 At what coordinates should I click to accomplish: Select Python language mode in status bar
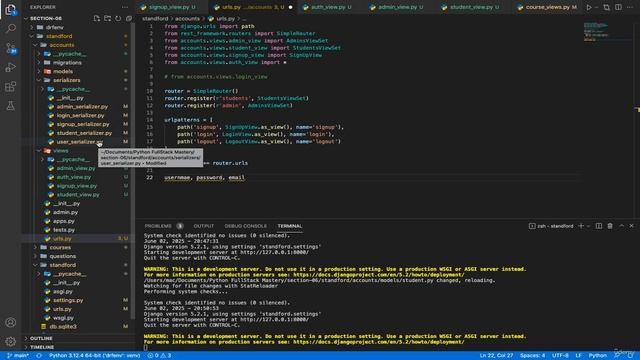coord(598,356)
